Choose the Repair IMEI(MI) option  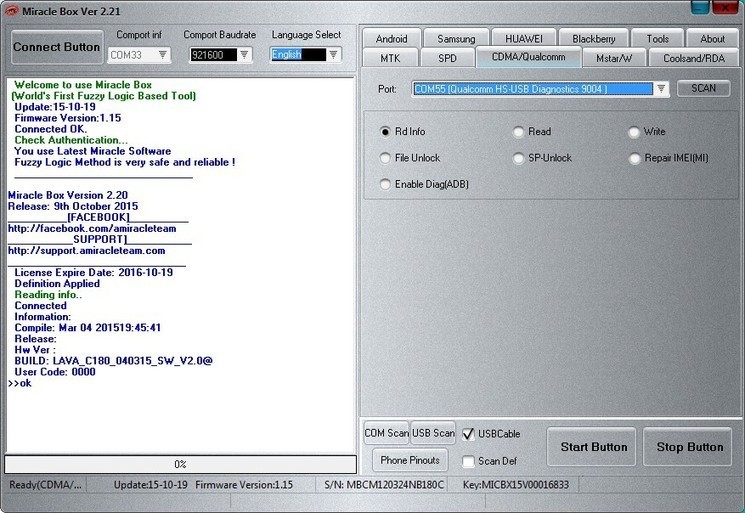(x=634, y=158)
